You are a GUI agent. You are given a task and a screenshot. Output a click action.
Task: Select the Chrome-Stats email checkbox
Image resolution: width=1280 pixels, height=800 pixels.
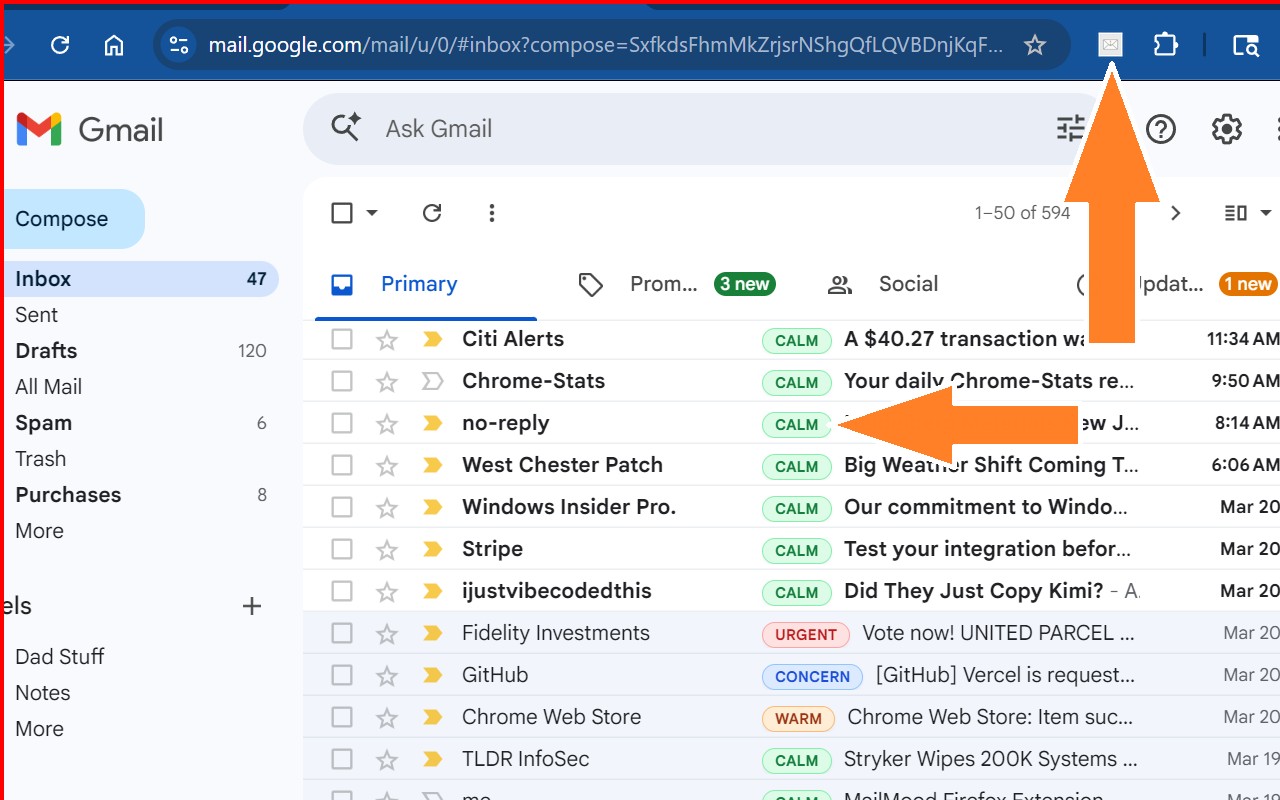pos(342,381)
